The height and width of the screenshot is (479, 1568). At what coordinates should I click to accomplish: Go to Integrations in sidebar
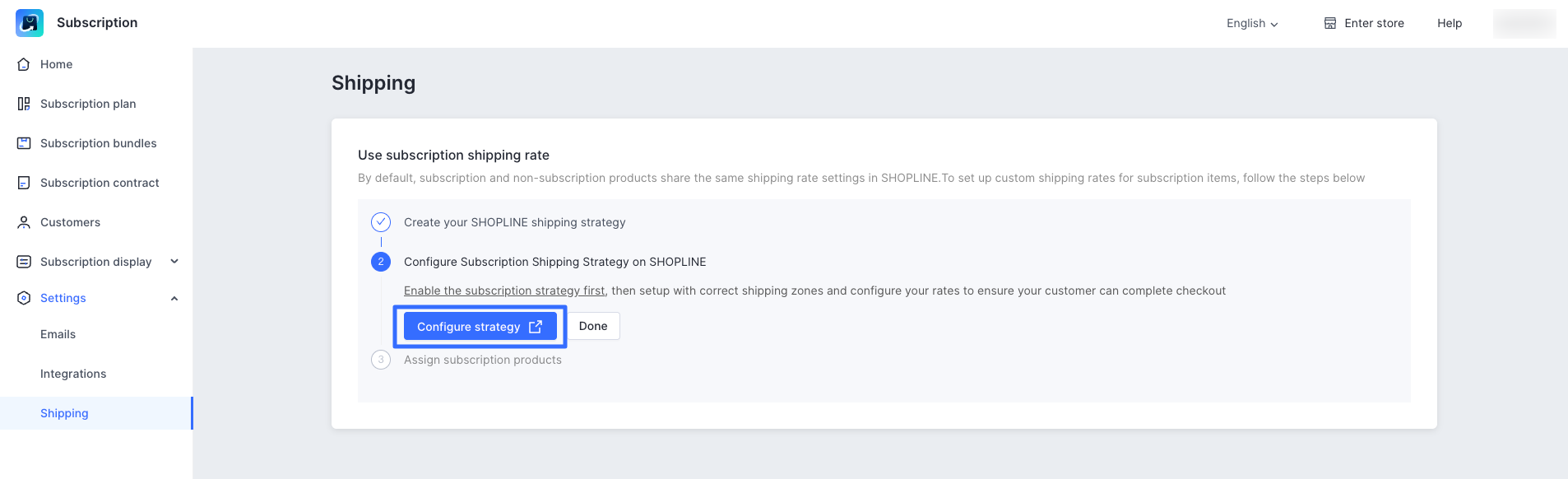coord(73,374)
